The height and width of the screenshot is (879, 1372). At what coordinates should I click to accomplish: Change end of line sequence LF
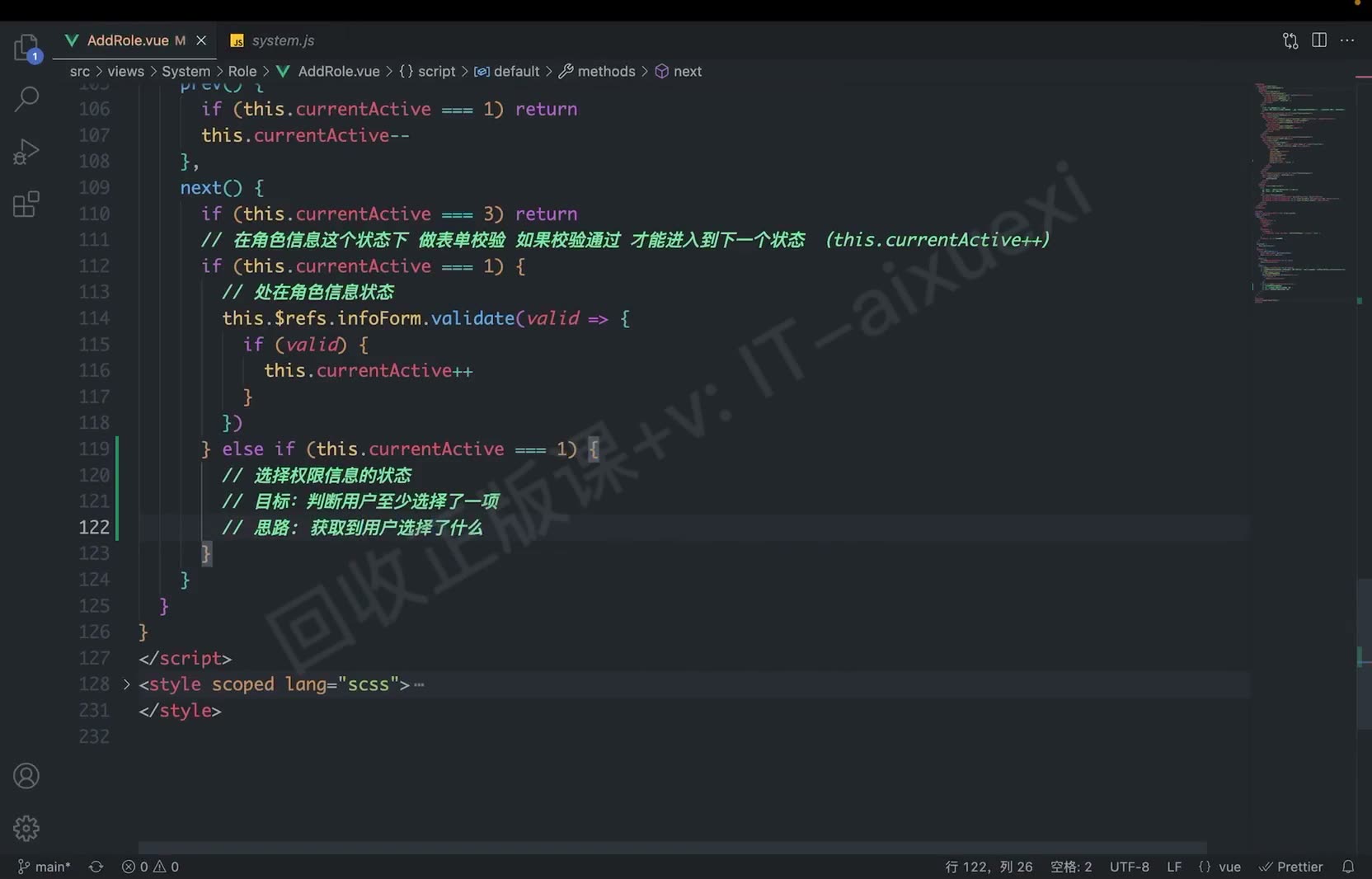(1174, 867)
